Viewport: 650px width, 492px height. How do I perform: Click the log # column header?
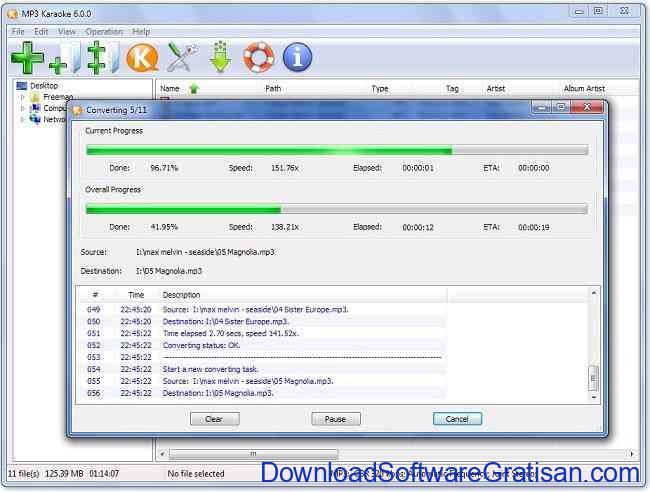point(95,295)
